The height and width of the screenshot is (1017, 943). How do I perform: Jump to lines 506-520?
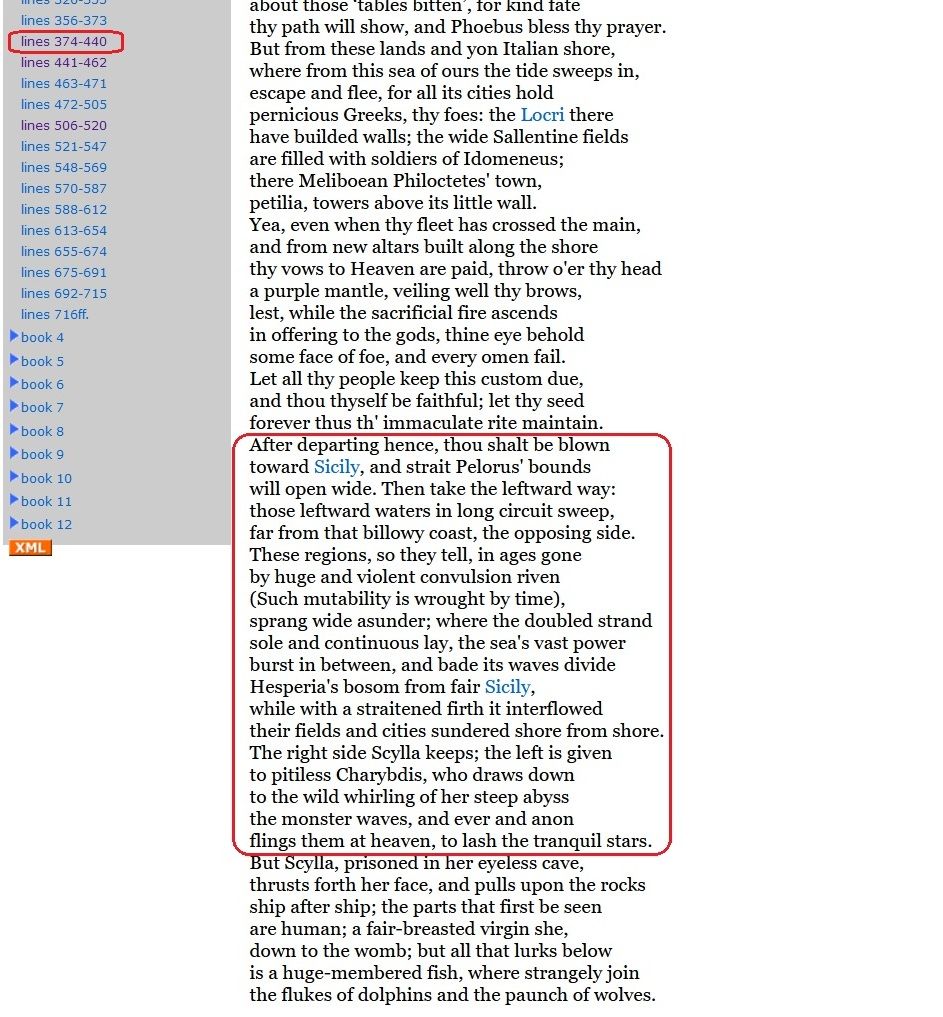(64, 126)
